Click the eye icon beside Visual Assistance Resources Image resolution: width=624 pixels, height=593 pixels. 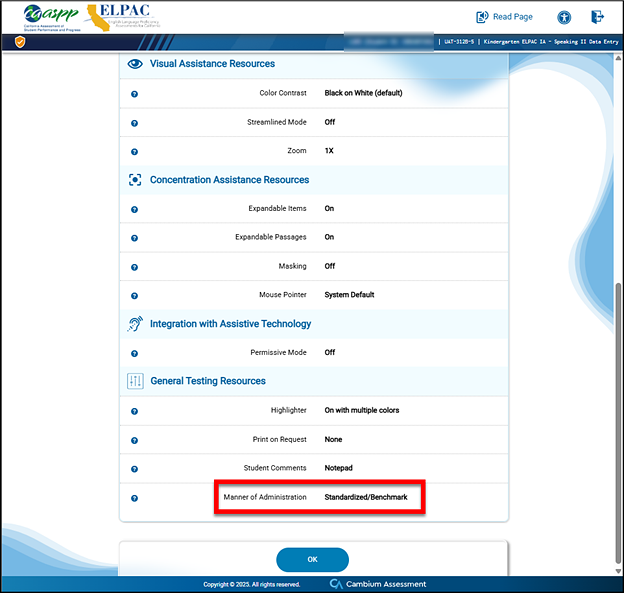[x=135, y=64]
